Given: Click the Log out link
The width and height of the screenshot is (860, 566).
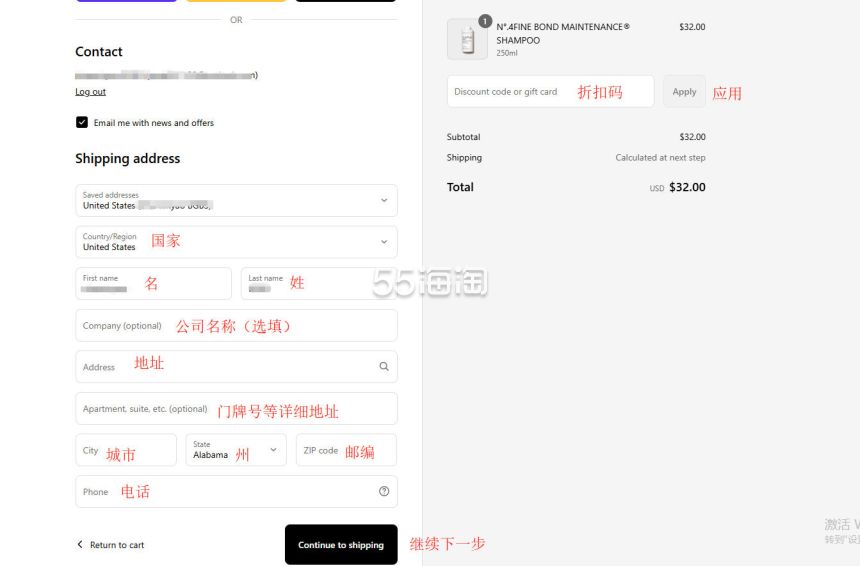Looking at the screenshot, I should [x=90, y=92].
